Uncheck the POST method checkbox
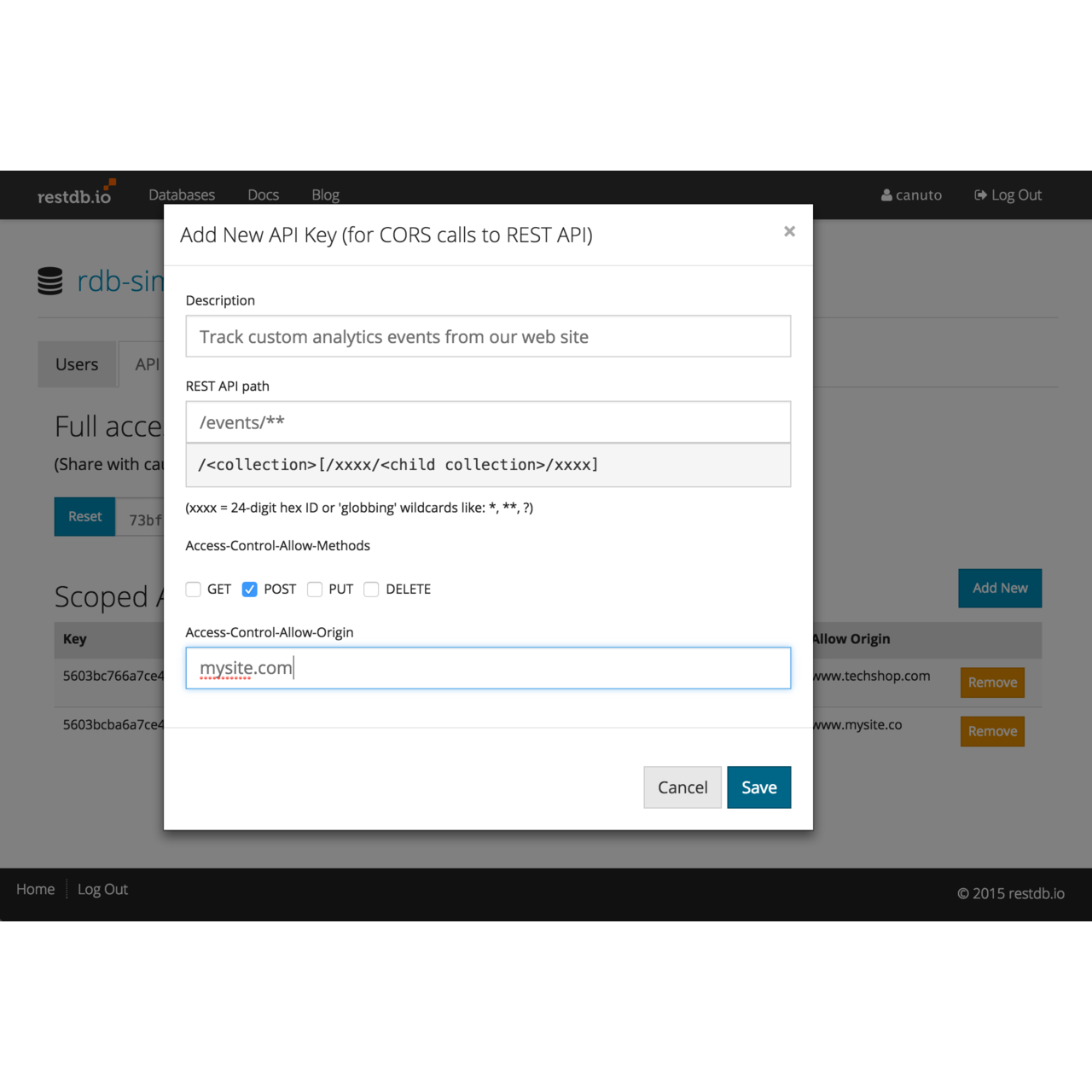This screenshot has height=1092, width=1092. pos(249,589)
